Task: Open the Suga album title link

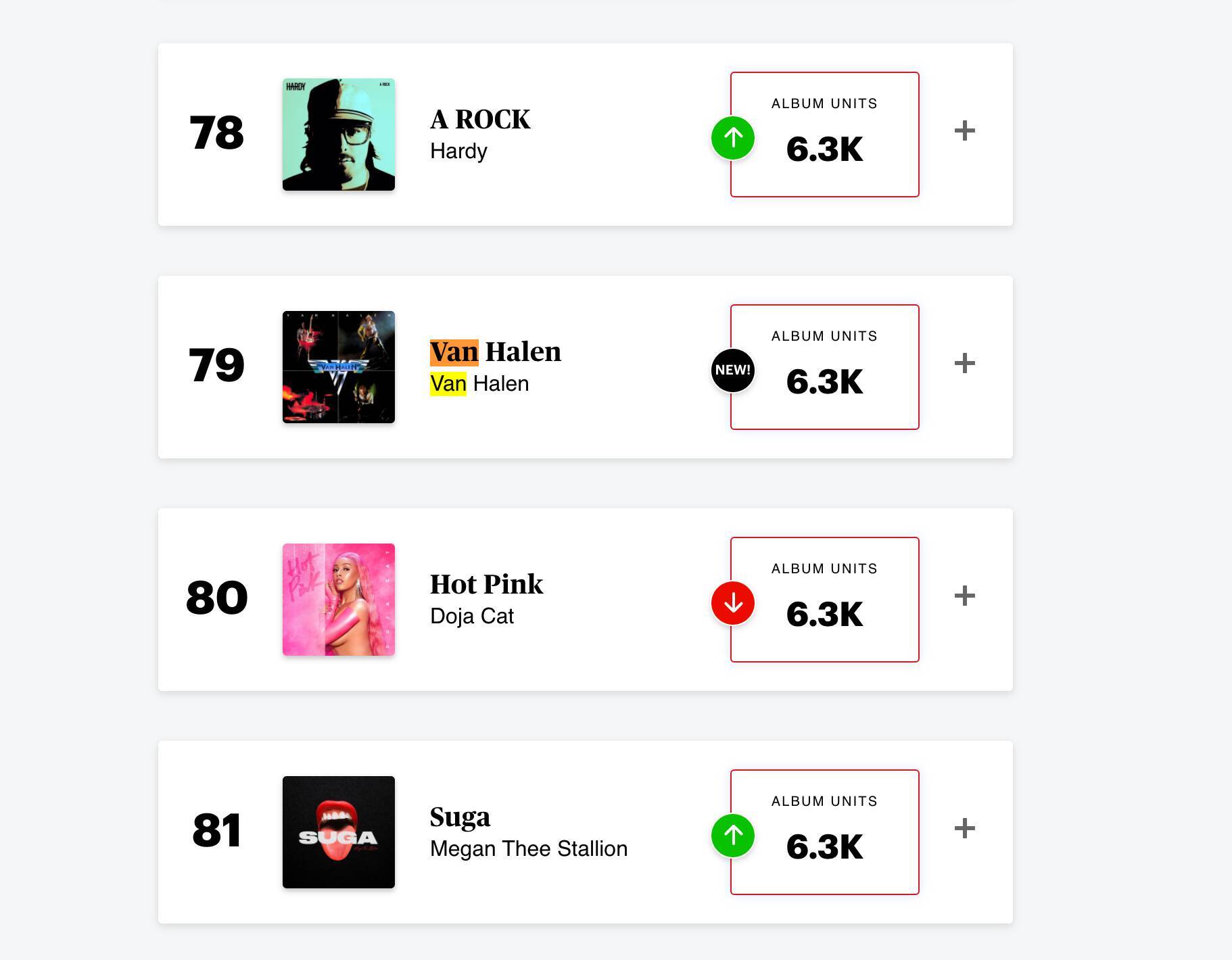Action: (x=460, y=817)
